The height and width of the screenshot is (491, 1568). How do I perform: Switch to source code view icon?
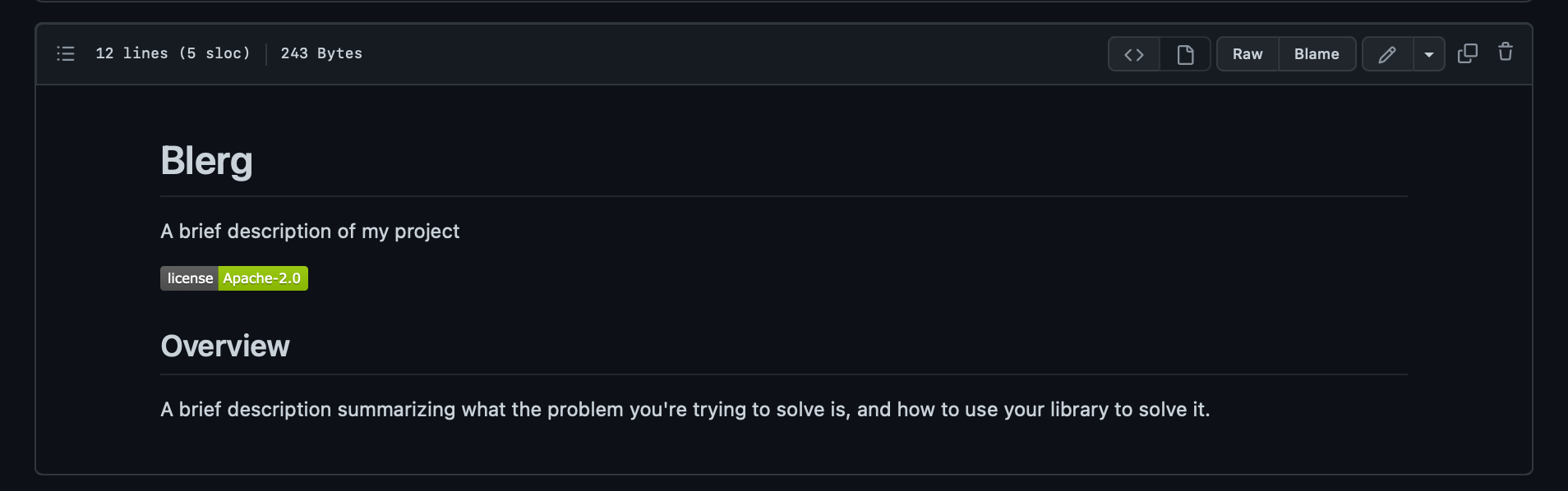click(x=1134, y=54)
